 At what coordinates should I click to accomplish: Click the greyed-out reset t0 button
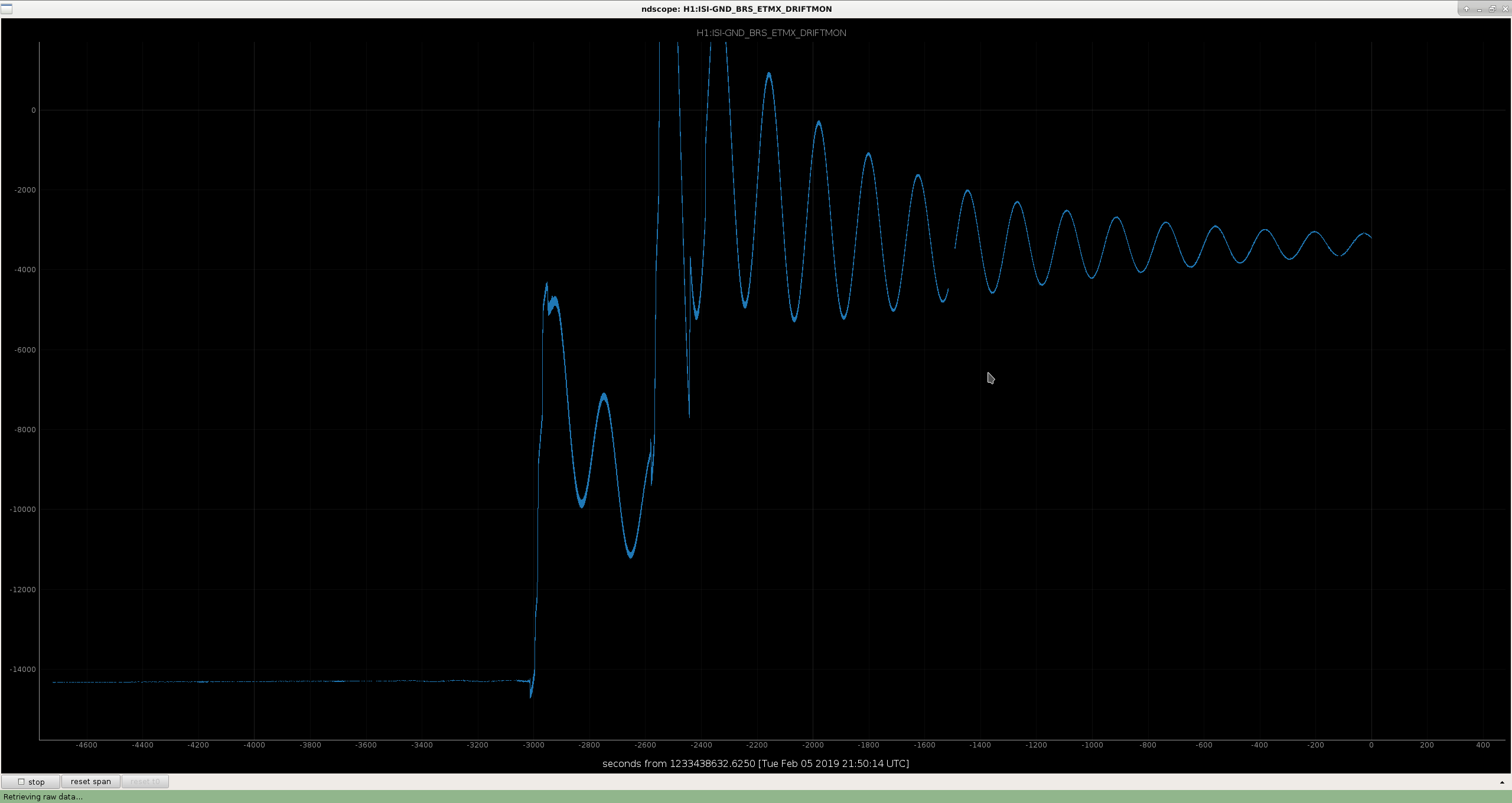pos(145,781)
